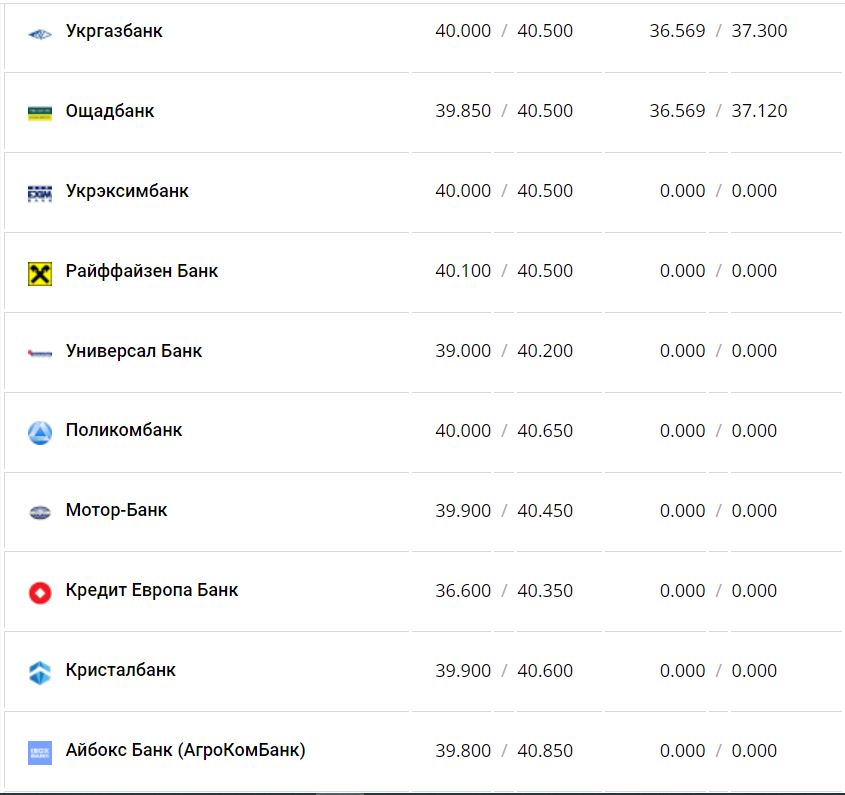Click the Укргазбанк logo icon
The width and height of the screenshot is (845, 795).
click(39, 34)
